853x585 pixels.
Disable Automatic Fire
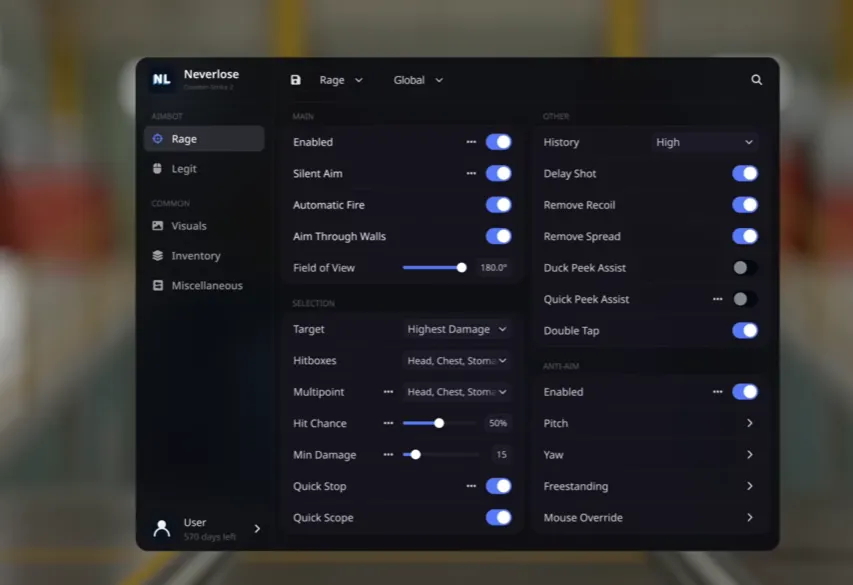point(498,205)
